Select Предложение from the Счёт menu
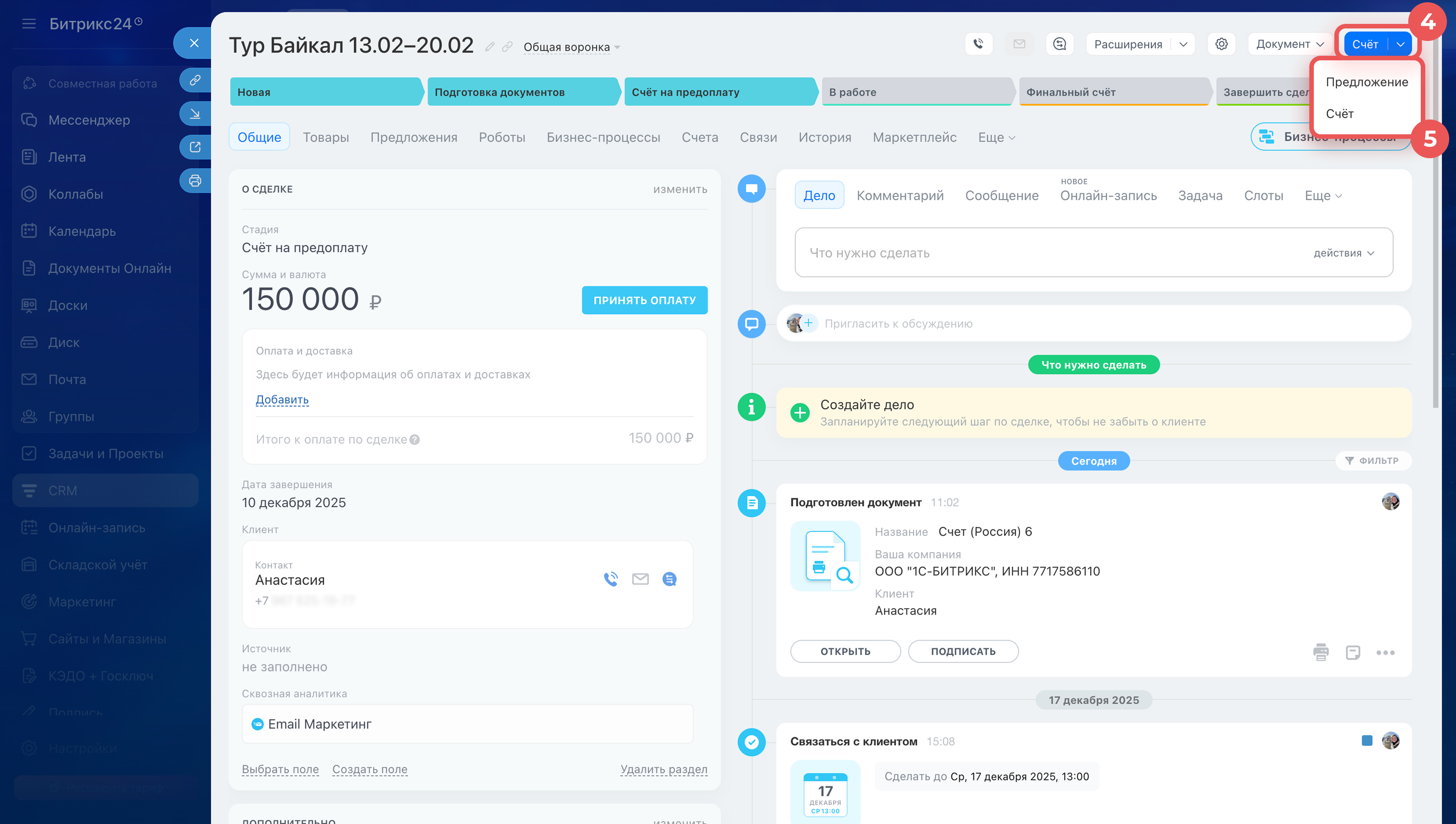1456x824 pixels. point(1367,82)
